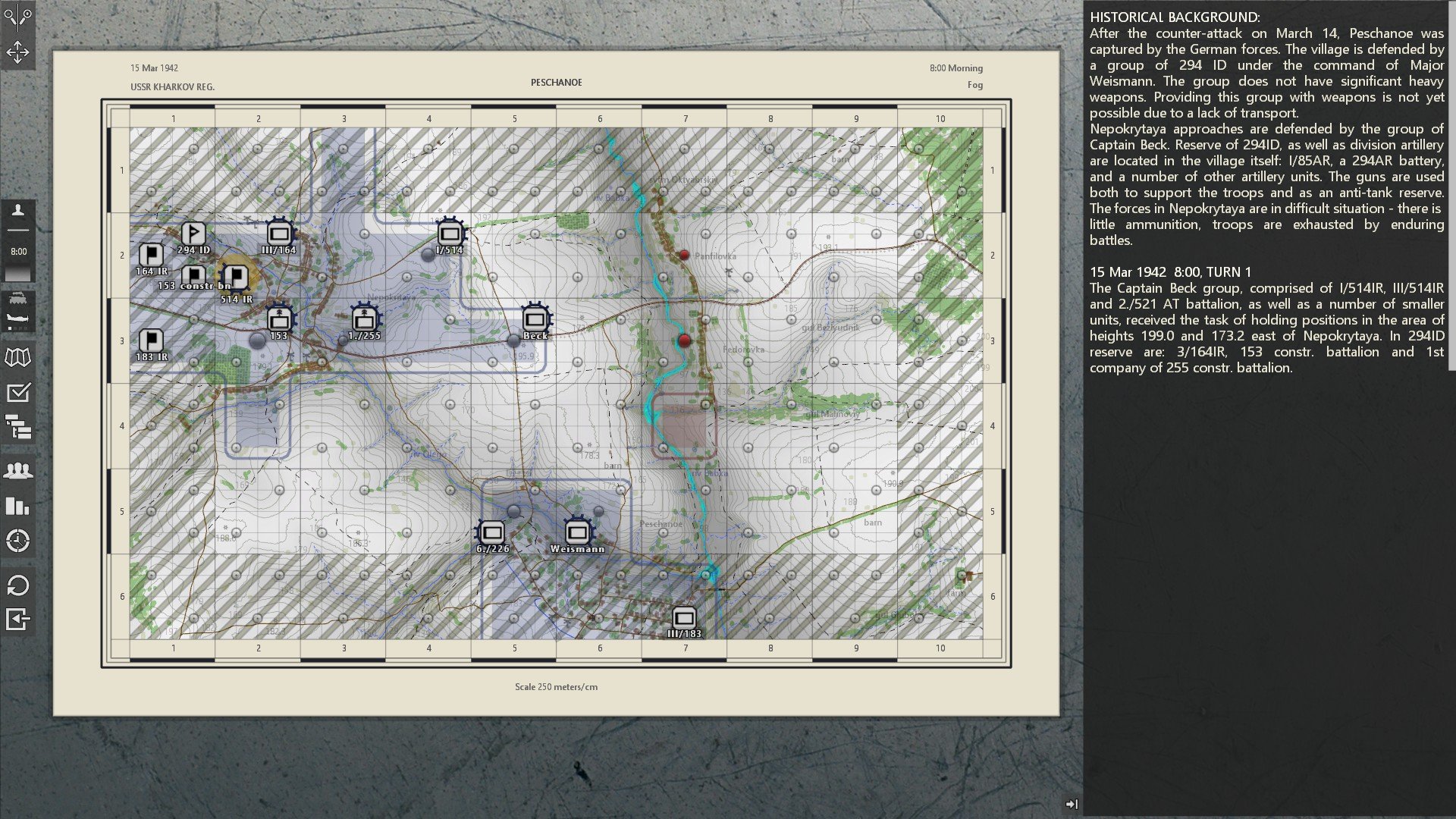
Task: Open the hierarchy tree structure icon
Action: (17, 428)
